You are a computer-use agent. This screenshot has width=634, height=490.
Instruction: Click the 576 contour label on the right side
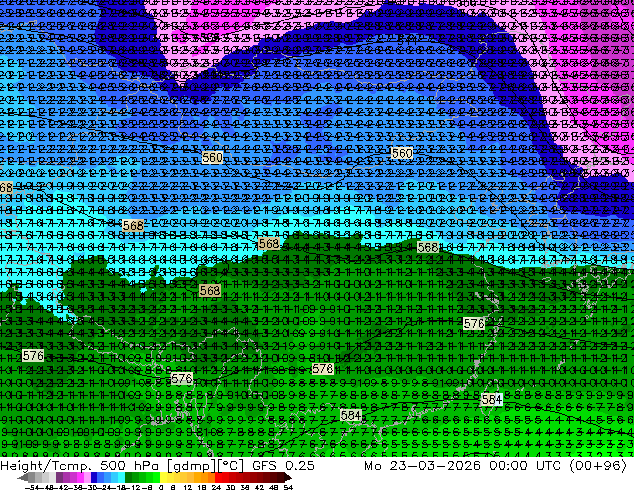(474, 323)
